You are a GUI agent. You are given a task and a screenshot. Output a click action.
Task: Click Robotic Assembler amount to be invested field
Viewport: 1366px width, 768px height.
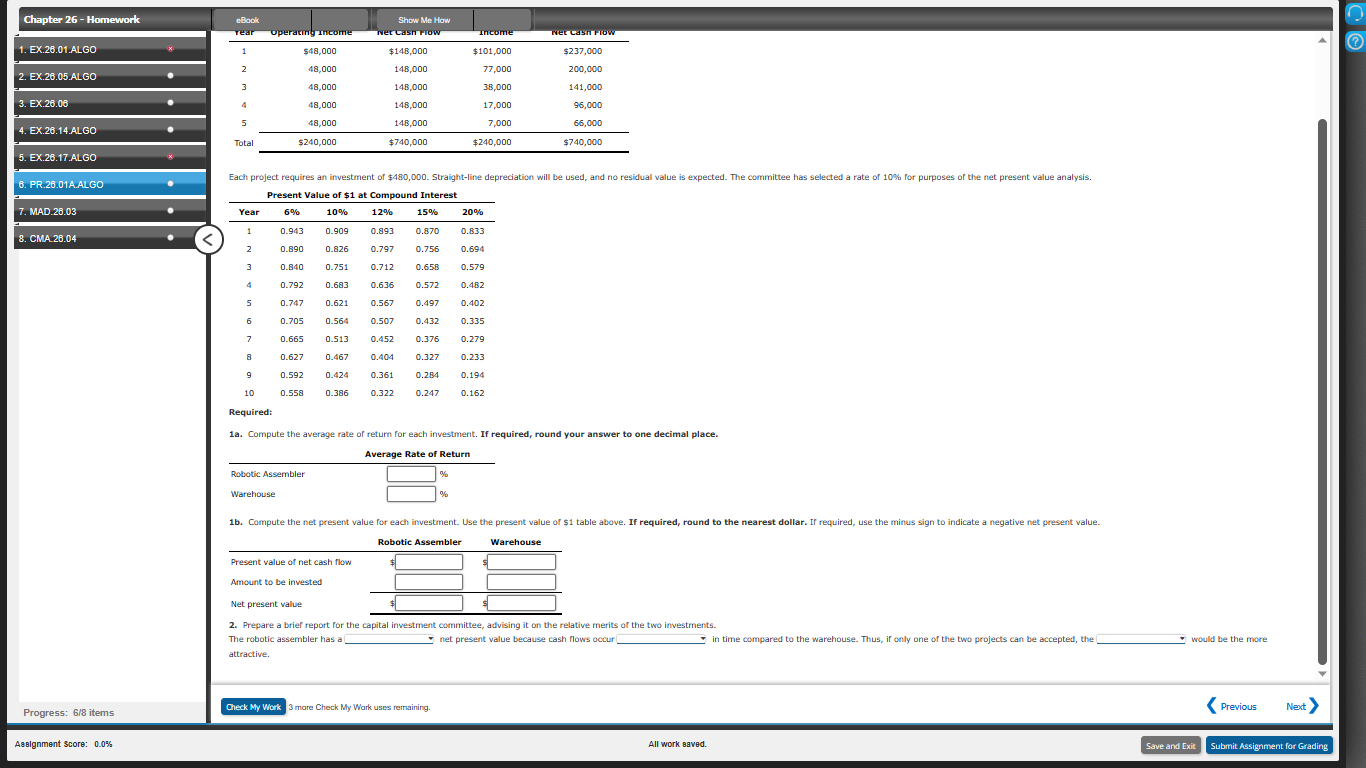pos(429,582)
